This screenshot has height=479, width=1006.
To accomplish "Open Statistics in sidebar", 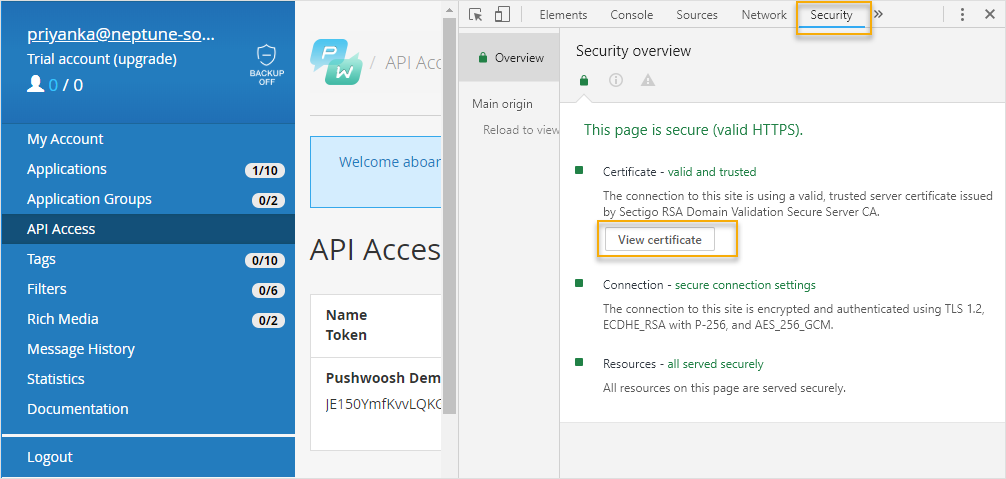I will coord(148,379).
